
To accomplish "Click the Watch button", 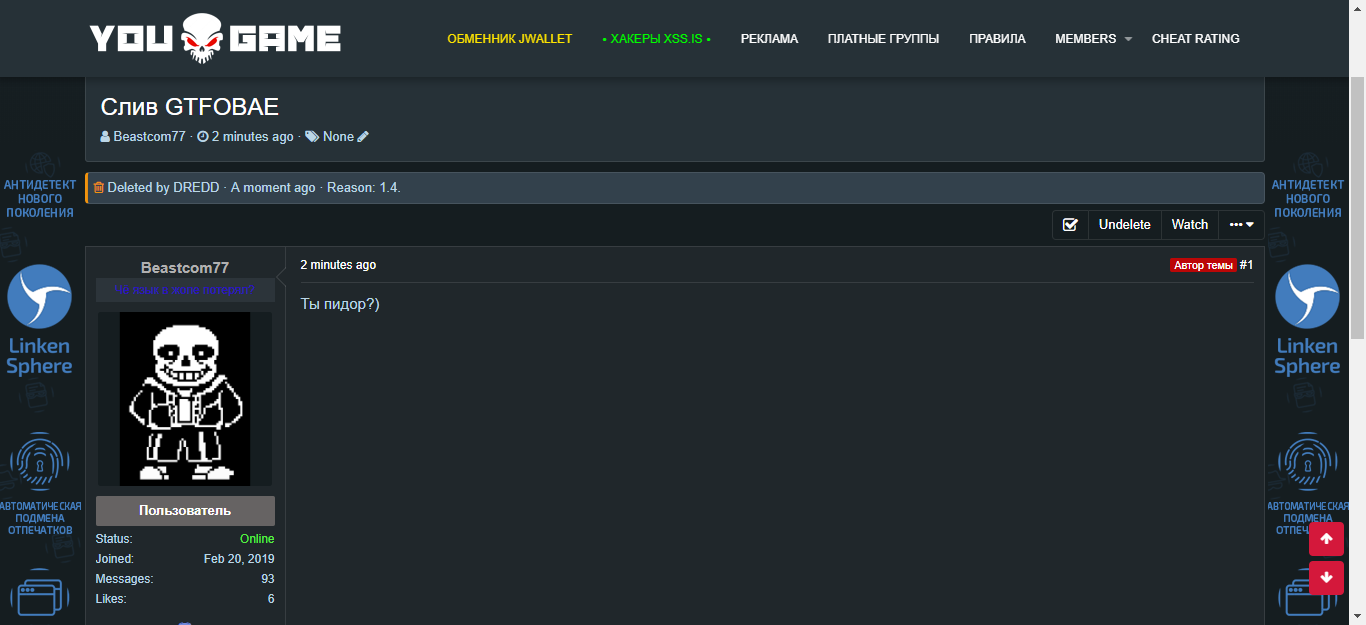I will (1190, 225).
